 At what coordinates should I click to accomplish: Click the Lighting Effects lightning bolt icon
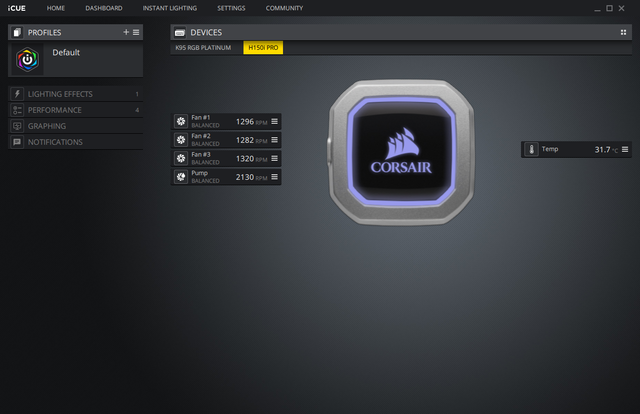point(17,94)
